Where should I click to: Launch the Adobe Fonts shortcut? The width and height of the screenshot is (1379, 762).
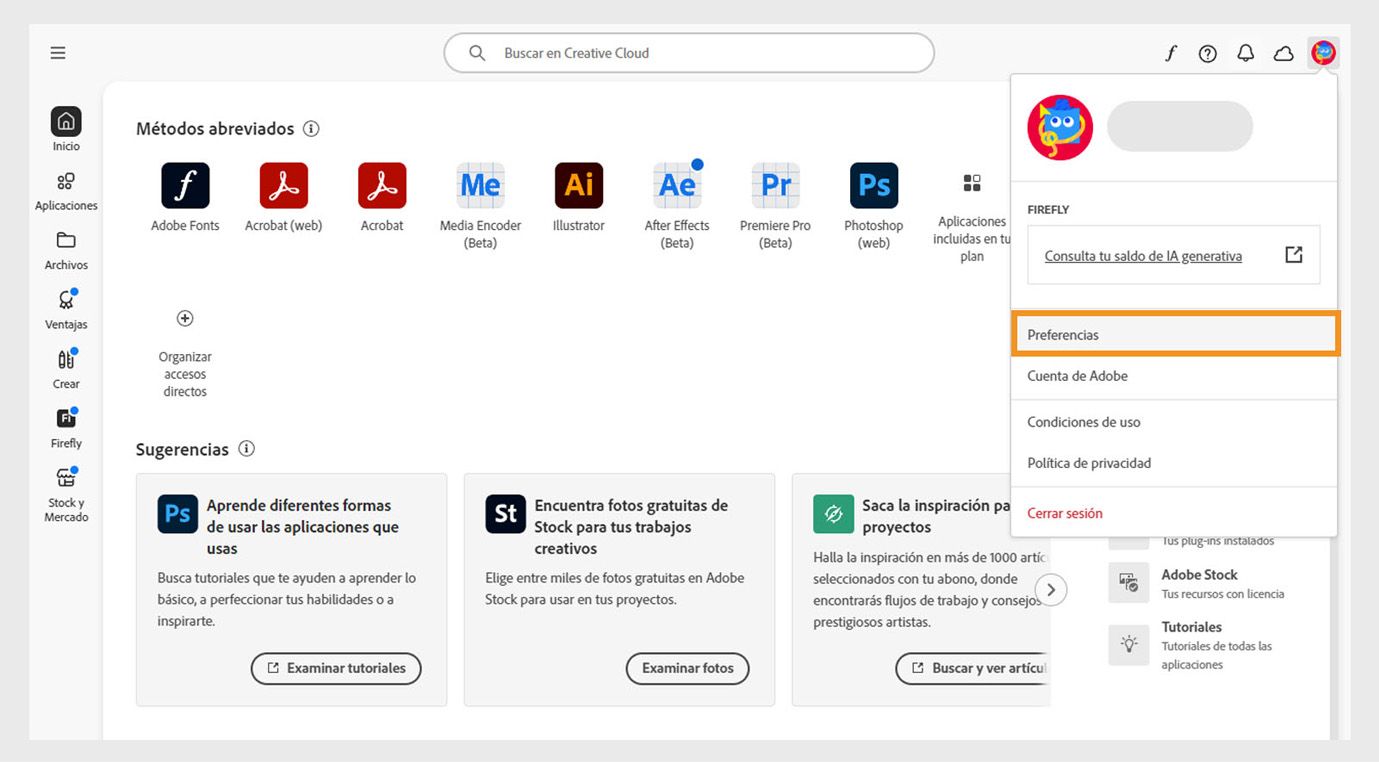pos(185,185)
